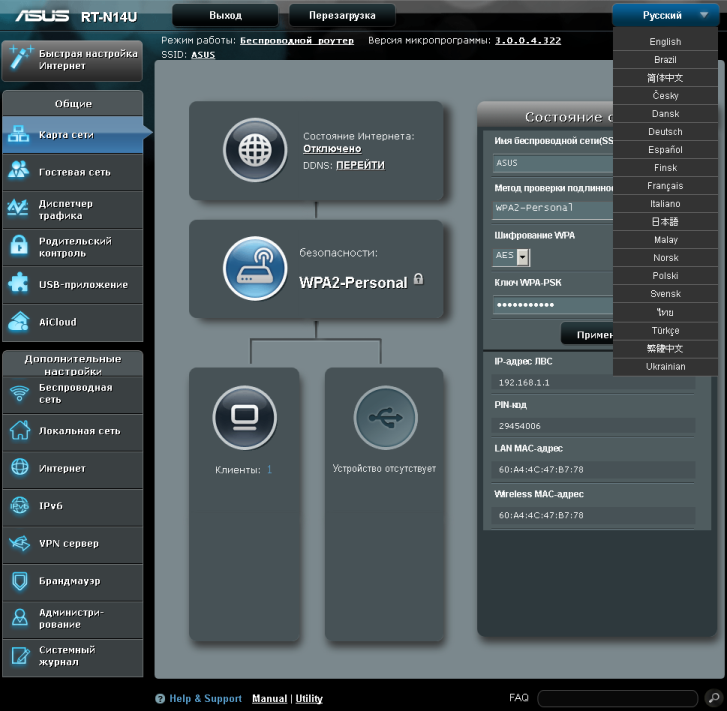Click the USB device icon
Screen dimensions: 727x711
pos(386,417)
